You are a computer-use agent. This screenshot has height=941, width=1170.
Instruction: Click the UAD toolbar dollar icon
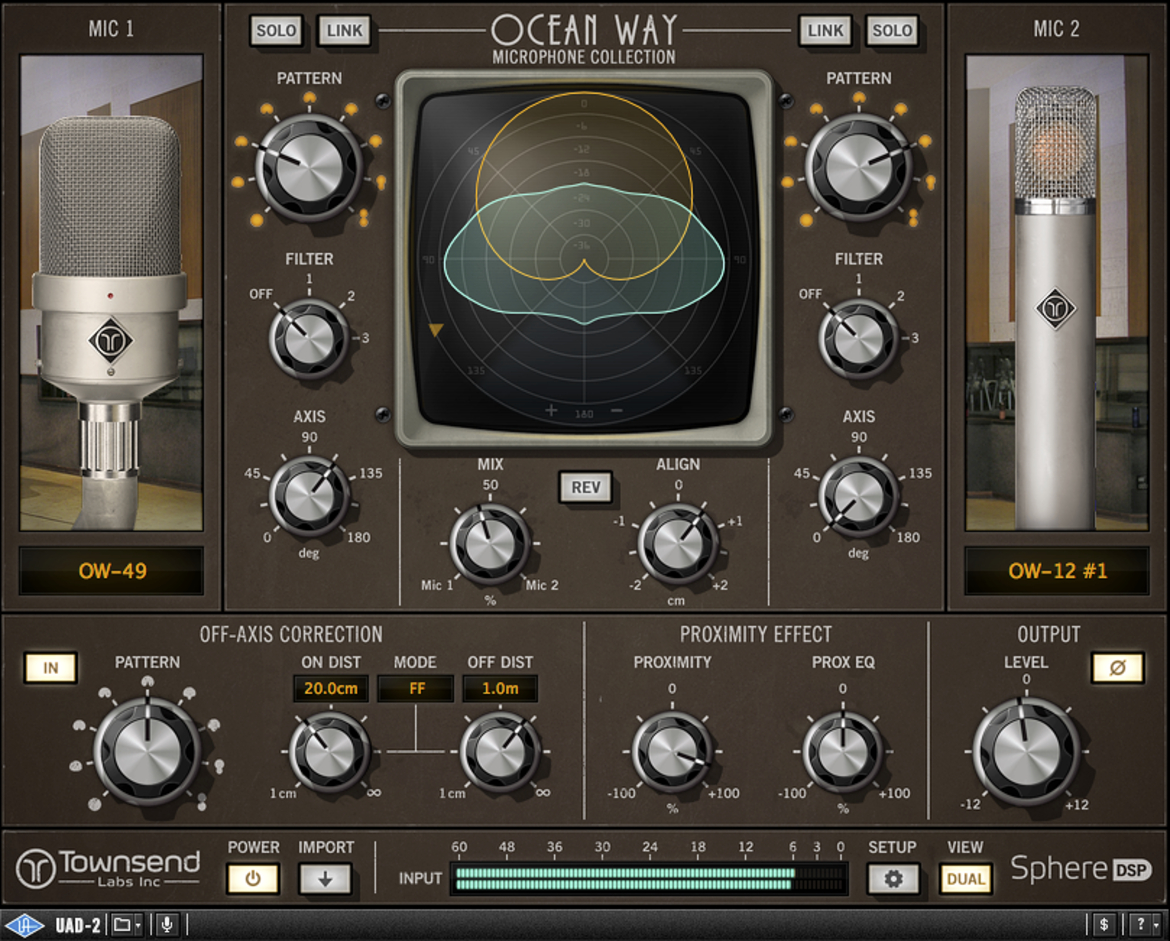coord(1104,926)
